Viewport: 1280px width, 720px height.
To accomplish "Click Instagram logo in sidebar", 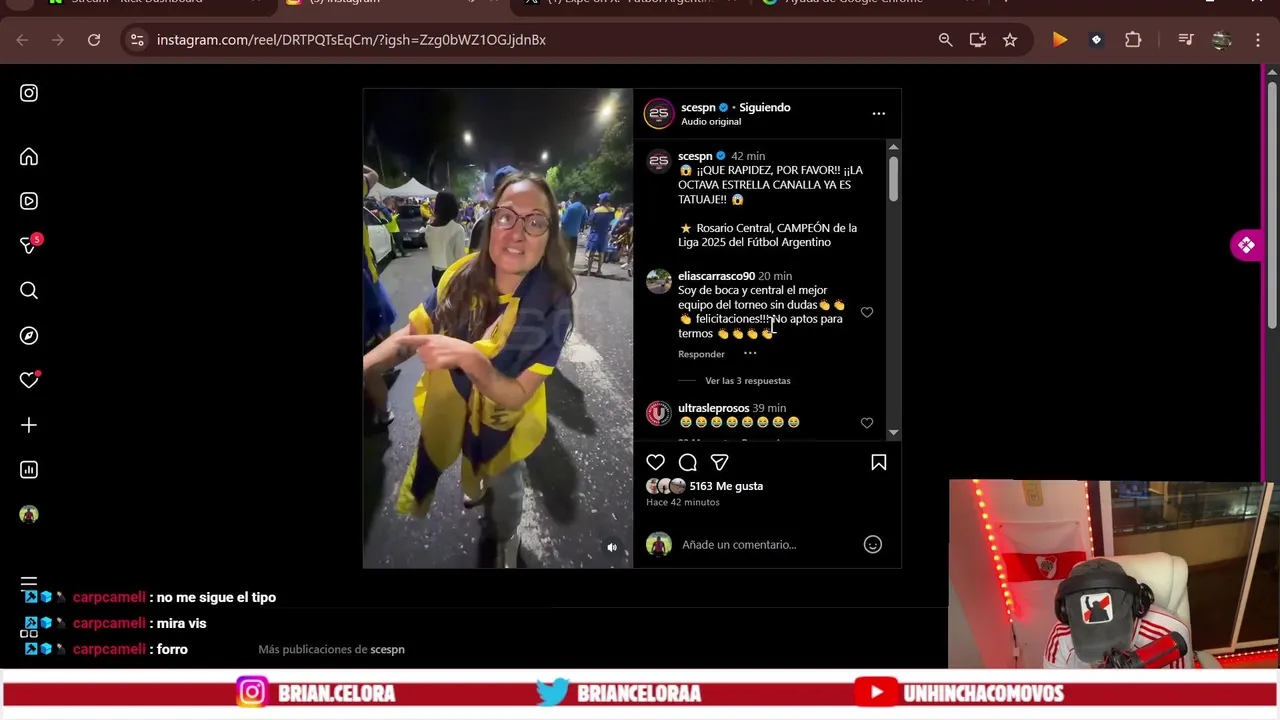I will tap(29, 93).
